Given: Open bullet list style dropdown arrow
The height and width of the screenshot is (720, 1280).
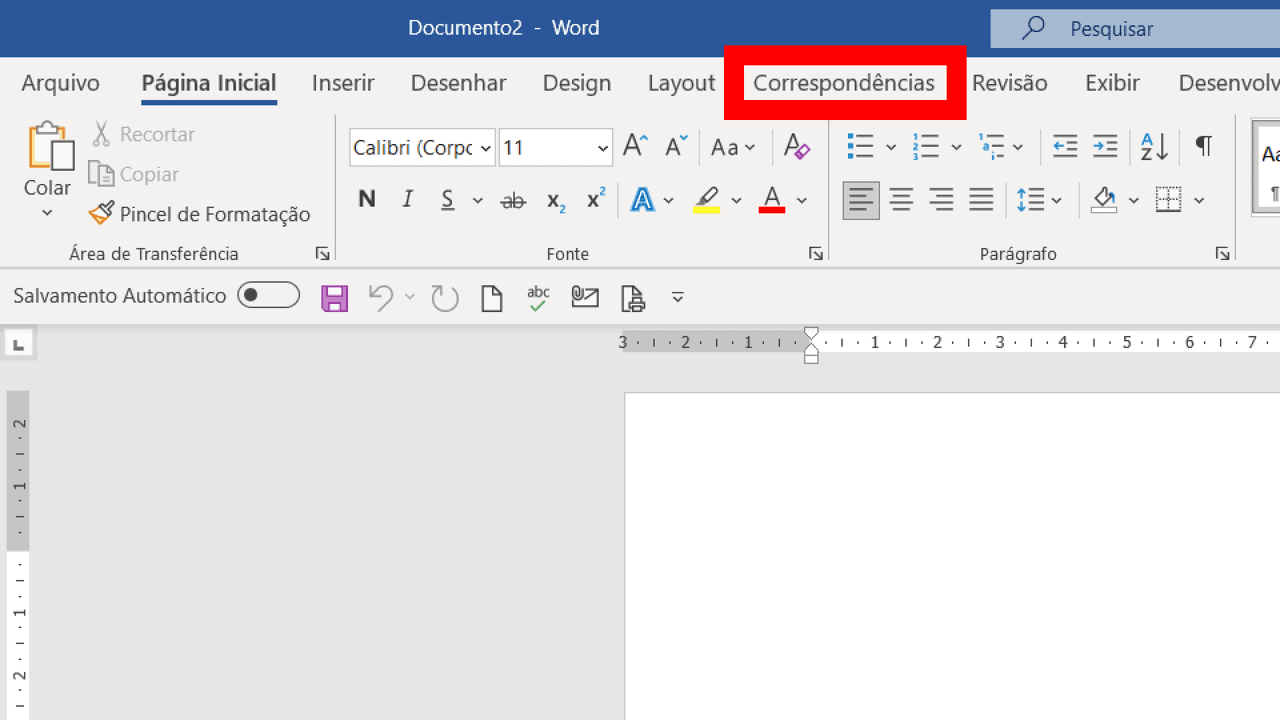Looking at the screenshot, I should tap(891, 147).
